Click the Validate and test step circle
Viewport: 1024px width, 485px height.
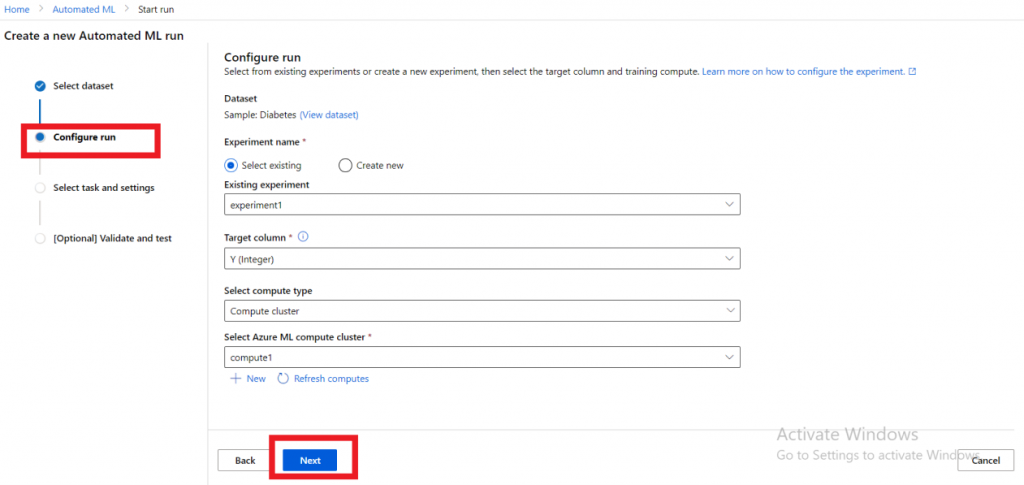point(40,238)
